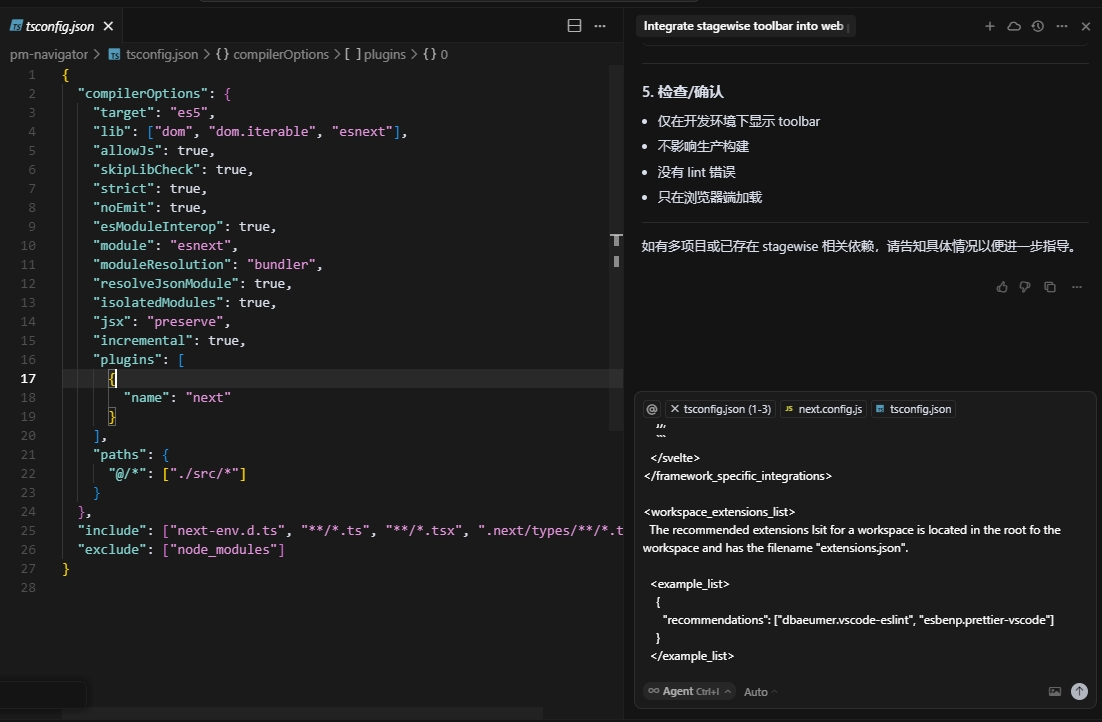
Task: Click the "skipLibCheck": true line
Action: pos(173,169)
